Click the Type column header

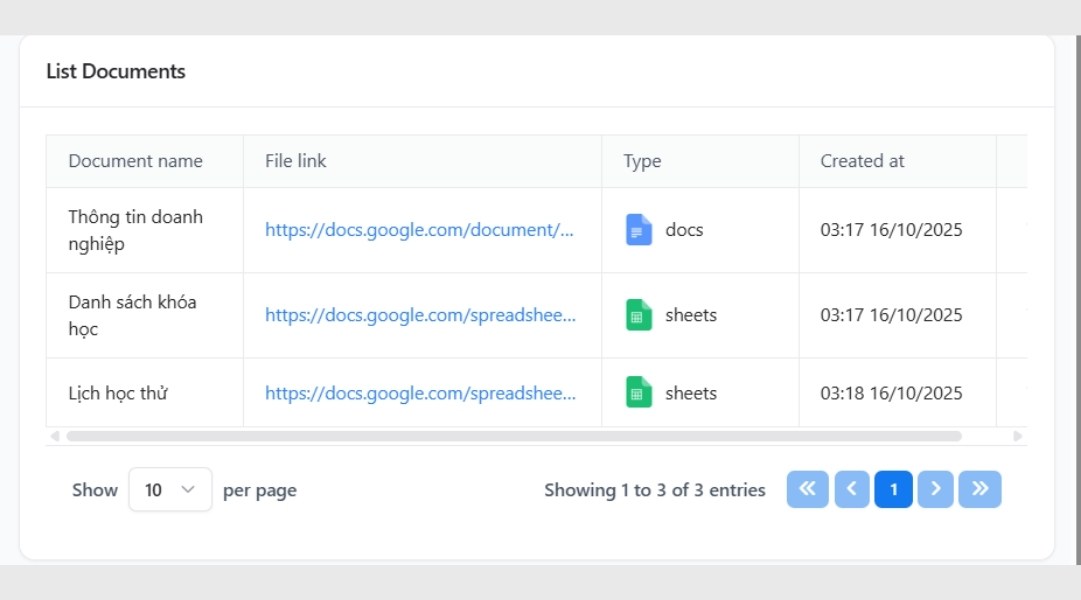(642, 161)
